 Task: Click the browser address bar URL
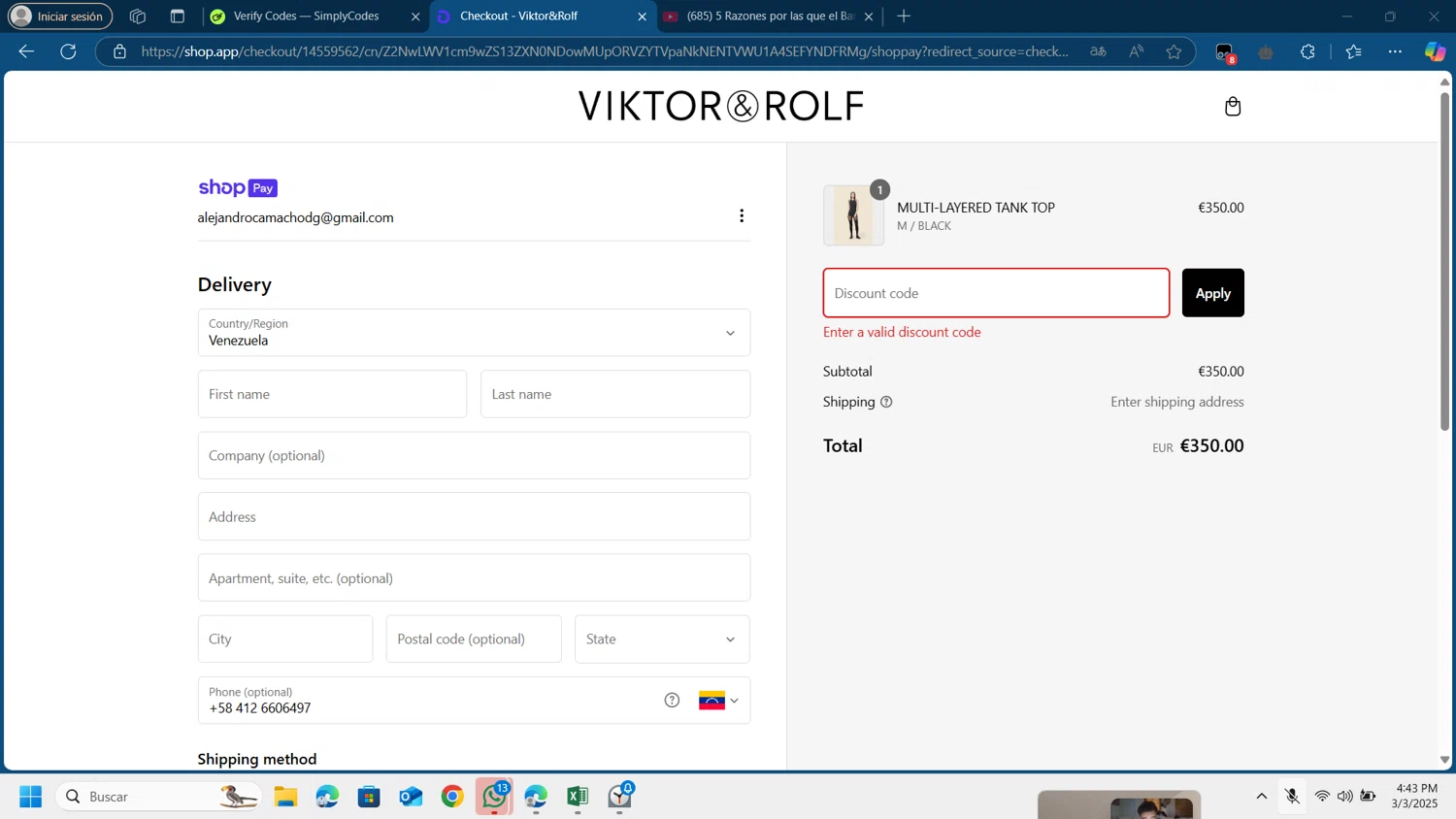pos(605,51)
